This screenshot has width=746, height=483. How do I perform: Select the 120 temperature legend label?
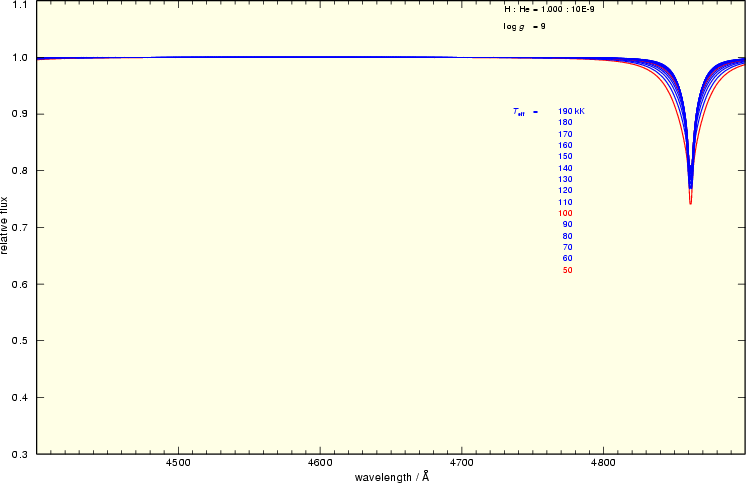[565, 190]
